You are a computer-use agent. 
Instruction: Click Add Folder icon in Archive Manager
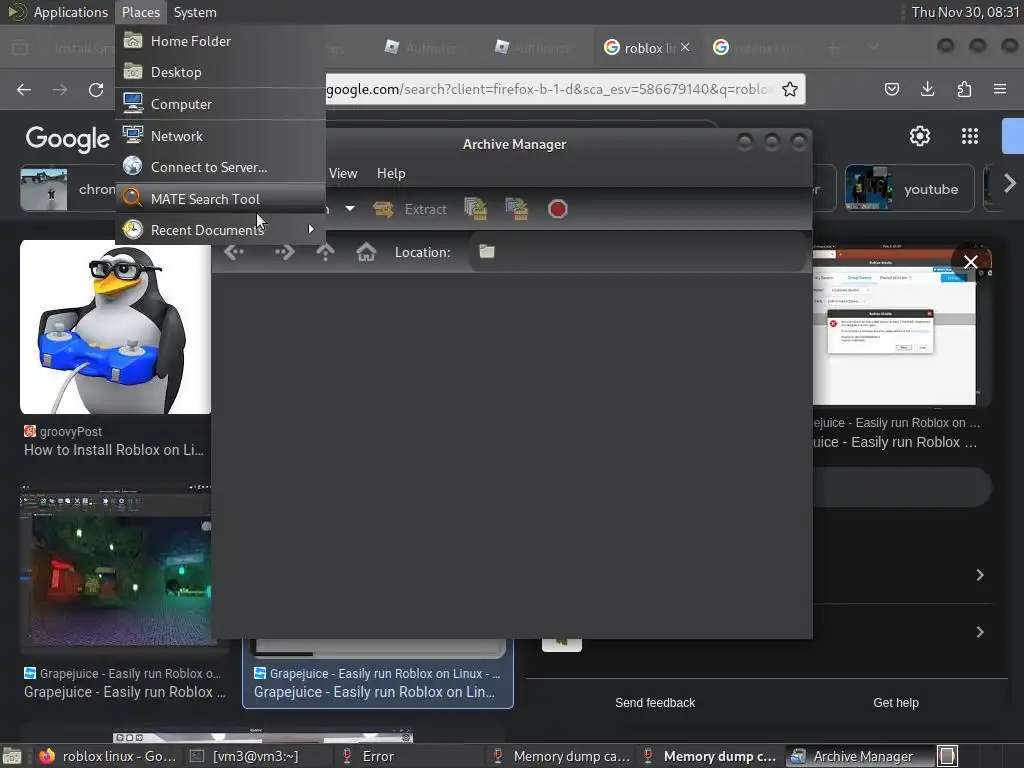click(x=517, y=209)
